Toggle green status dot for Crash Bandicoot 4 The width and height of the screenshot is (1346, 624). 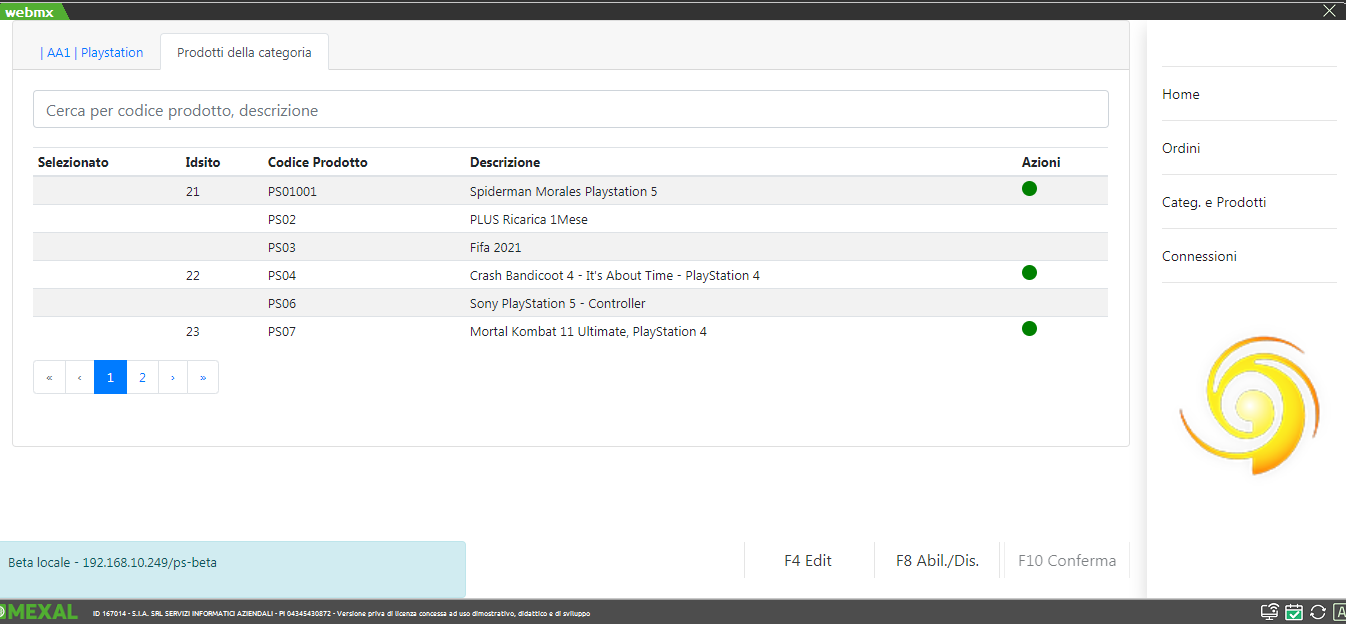point(1029,273)
